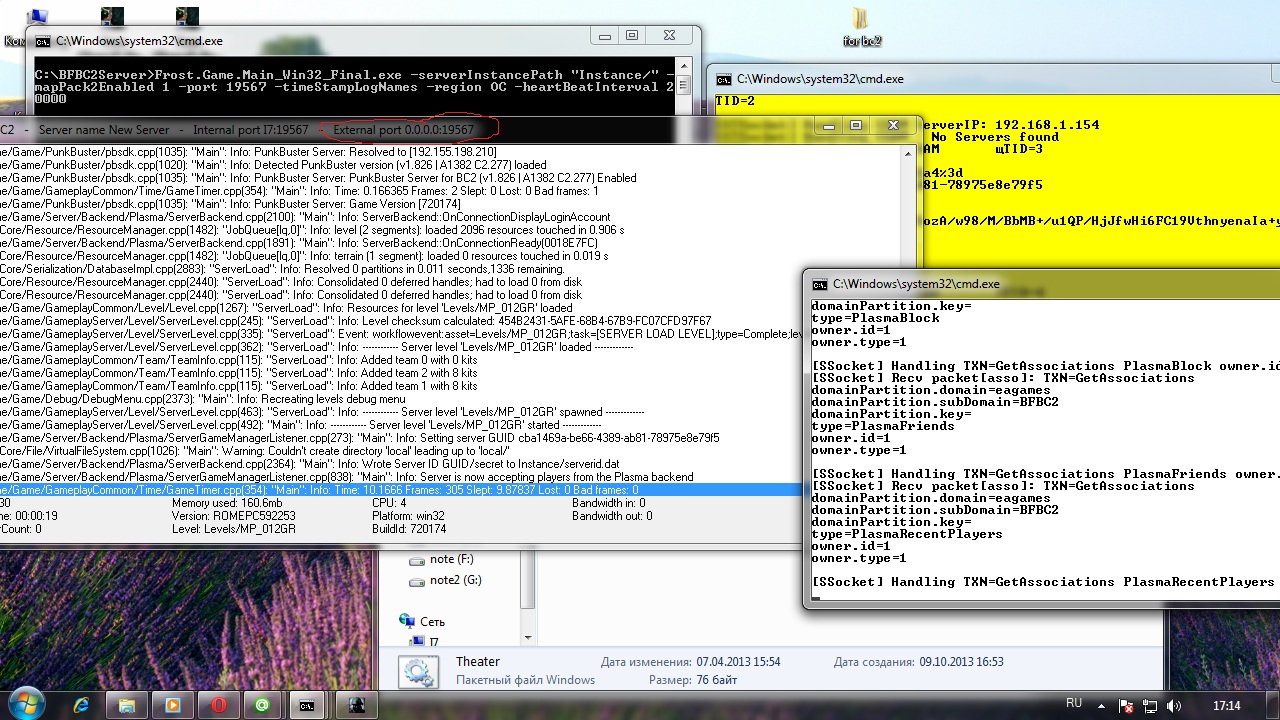This screenshot has width=1280, height=720.
Task: Click the 'External port 0.0.0.0:19567' title text
Action: (404, 130)
